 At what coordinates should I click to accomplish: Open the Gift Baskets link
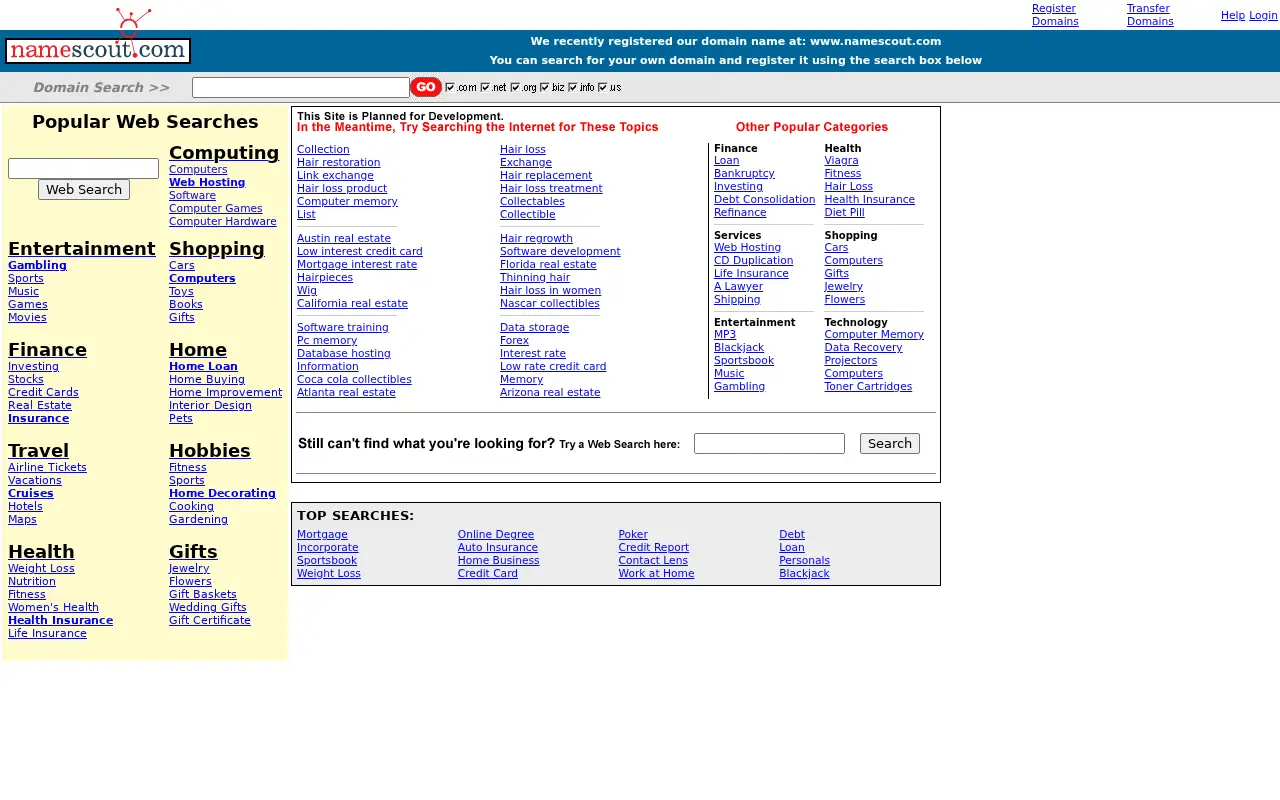point(203,594)
